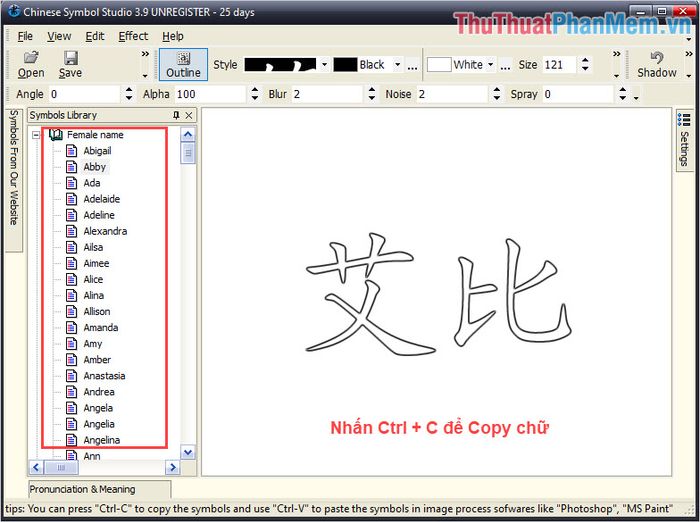Click the library scroll up arrow

[188, 134]
